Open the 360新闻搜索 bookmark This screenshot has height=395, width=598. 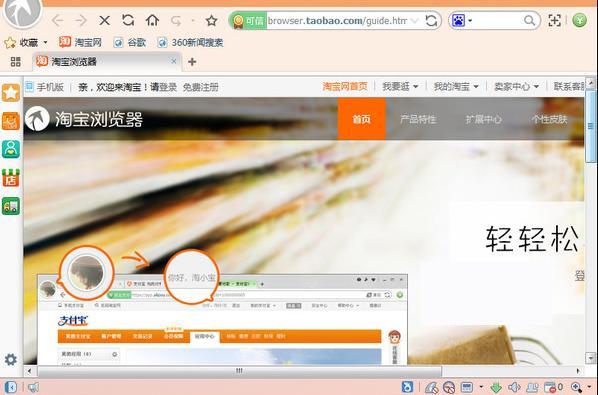coord(190,42)
